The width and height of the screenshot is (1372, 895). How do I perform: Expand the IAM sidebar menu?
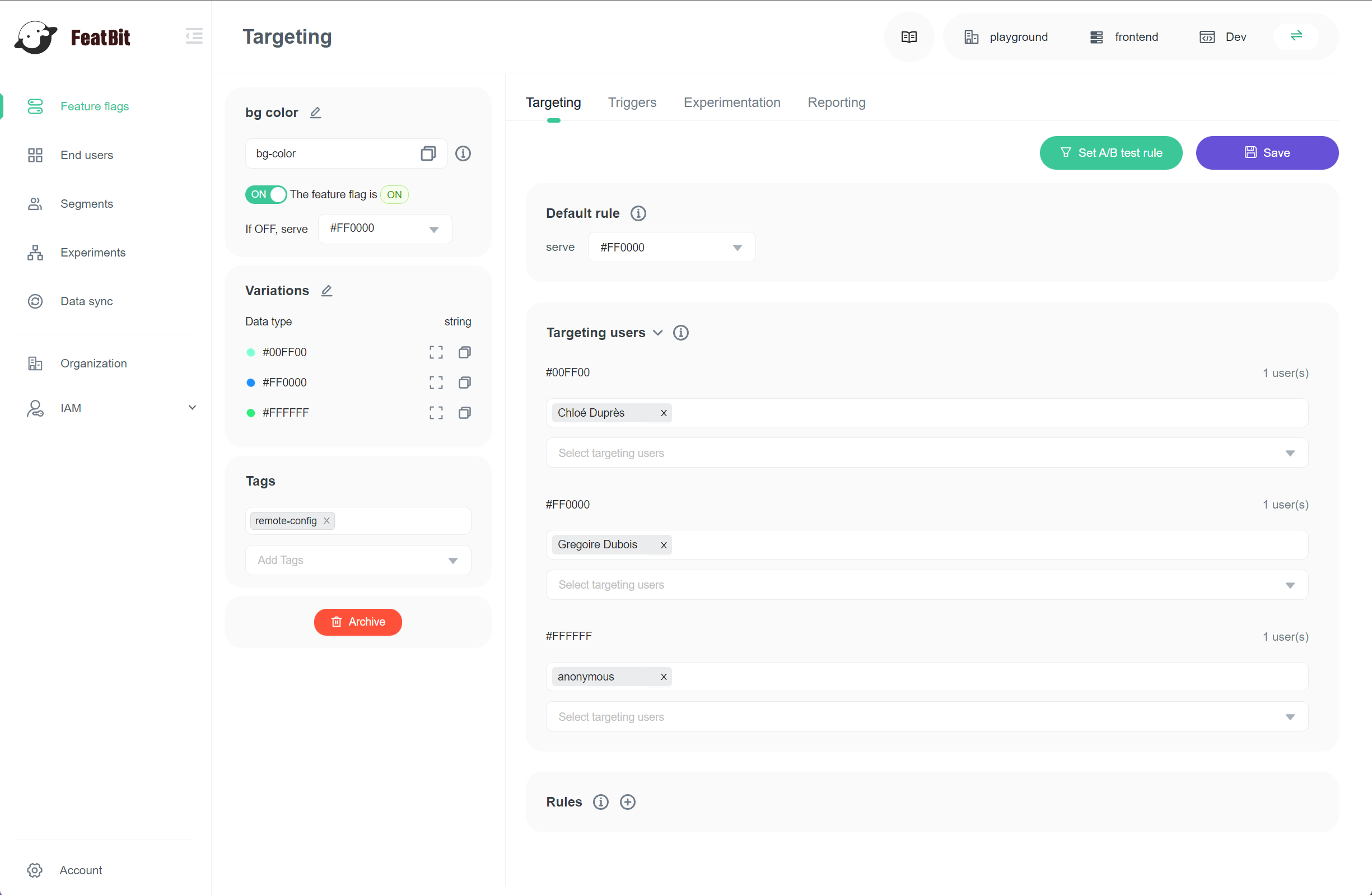[x=193, y=408]
